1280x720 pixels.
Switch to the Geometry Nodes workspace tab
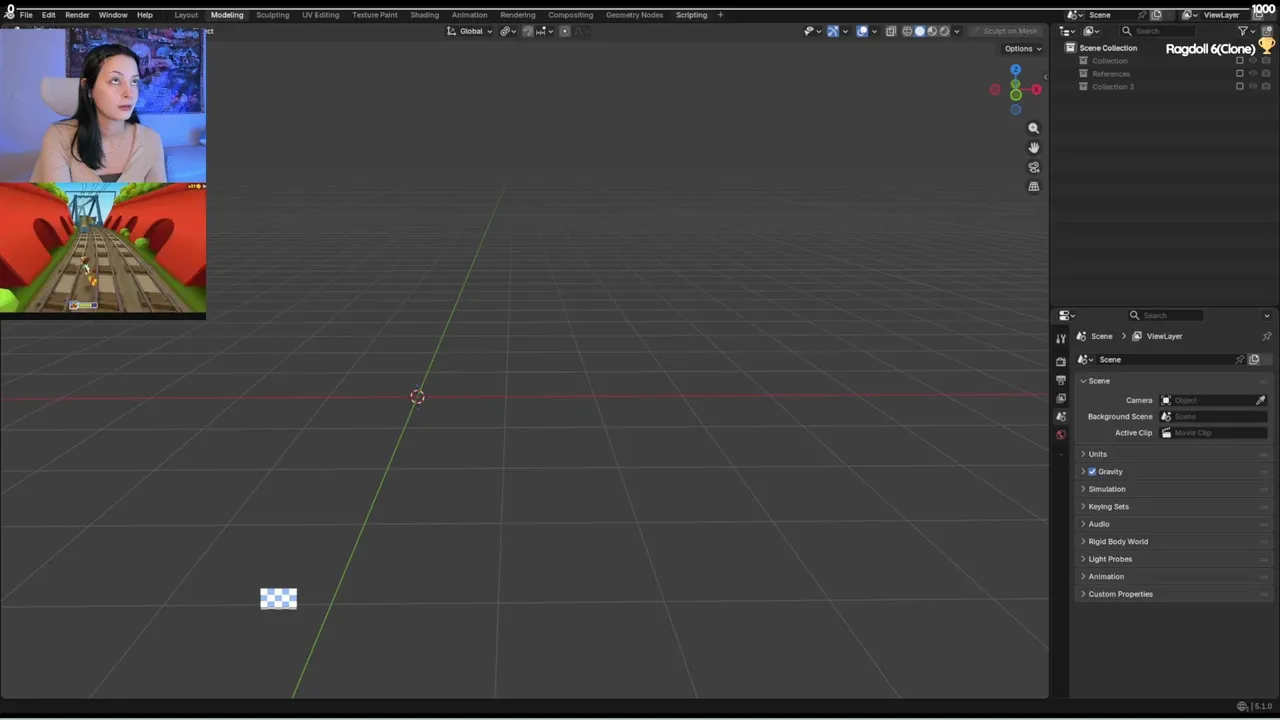click(x=634, y=15)
